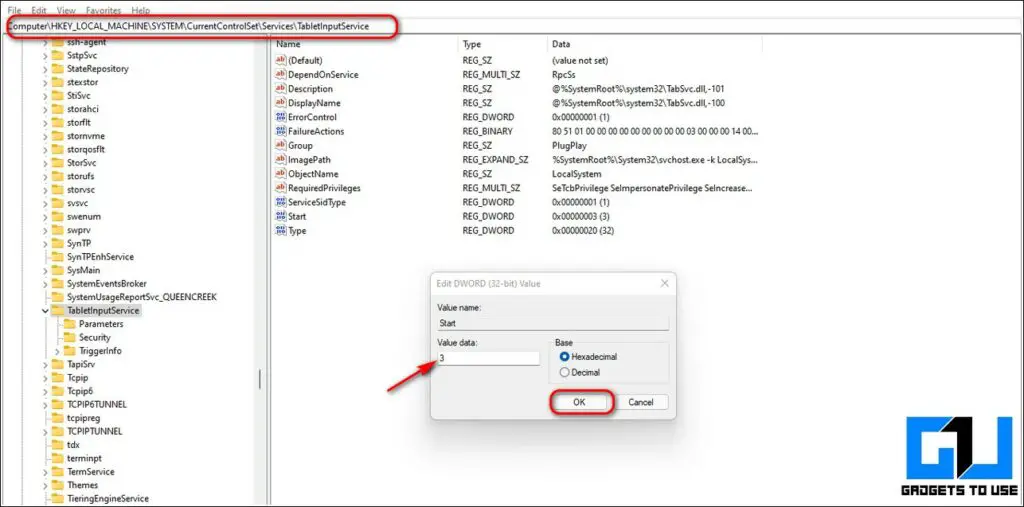Click the Tcpip folder icon
This screenshot has height=507, width=1024.
pos(57,378)
